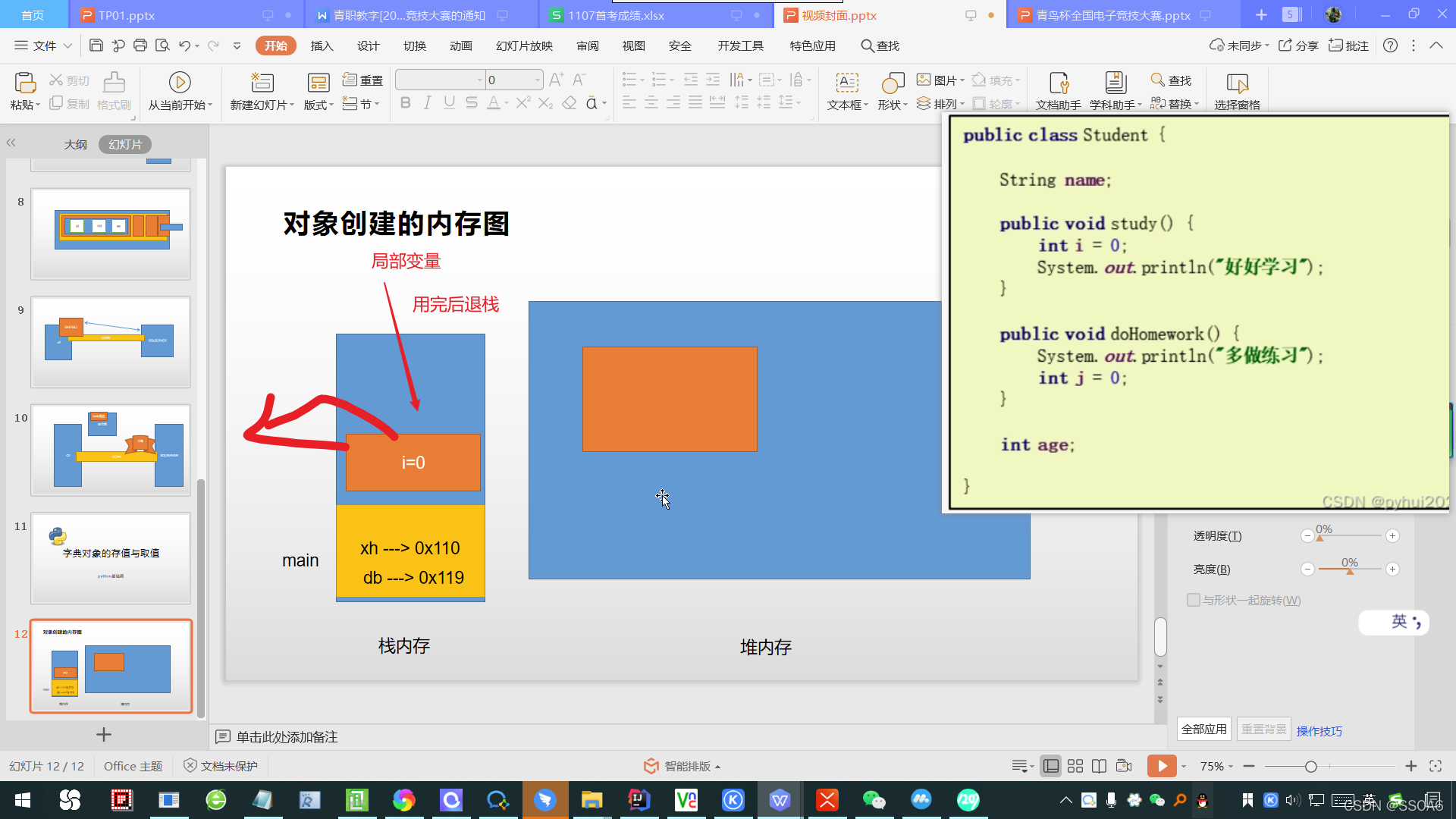Start slideshow from current slide icon
Image resolution: width=1456 pixels, height=819 pixels.
[x=180, y=82]
